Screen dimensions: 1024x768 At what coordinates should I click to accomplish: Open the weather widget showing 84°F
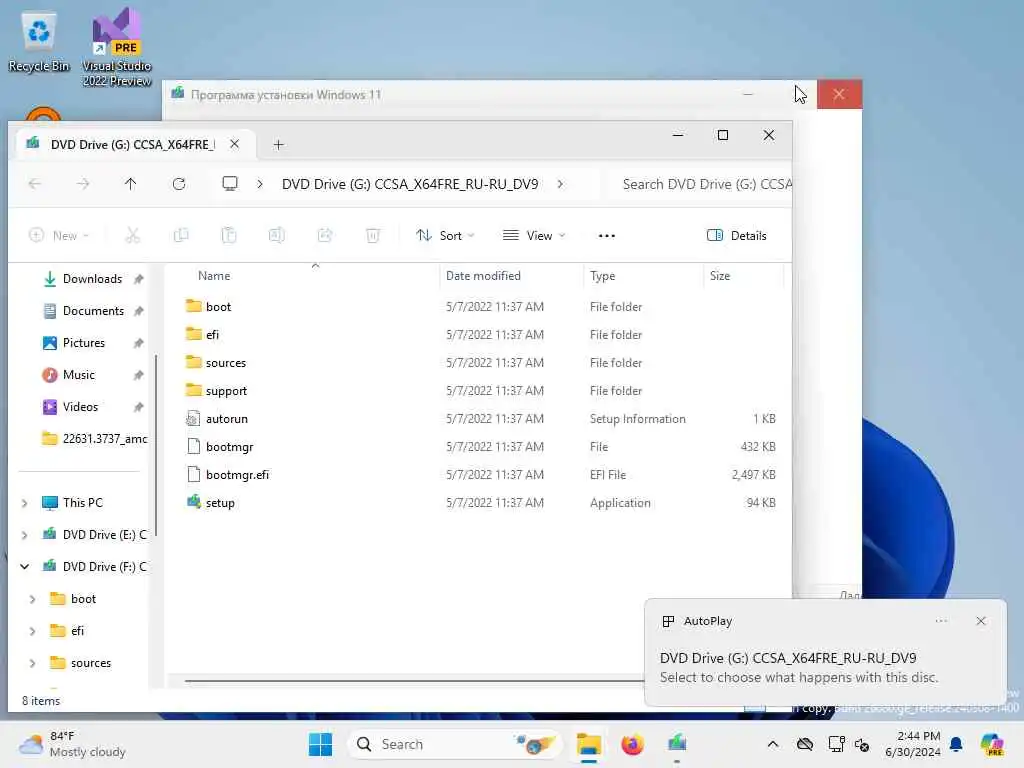[72, 744]
